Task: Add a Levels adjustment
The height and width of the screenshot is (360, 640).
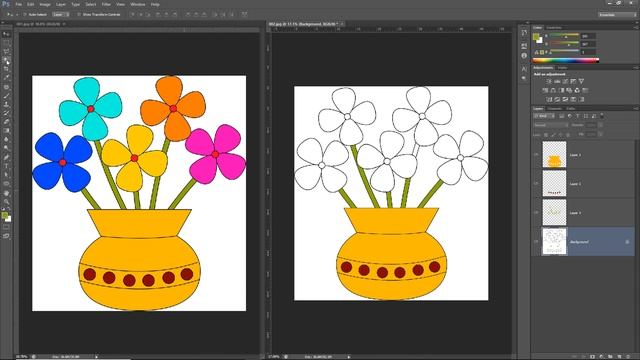Action: (557, 82)
